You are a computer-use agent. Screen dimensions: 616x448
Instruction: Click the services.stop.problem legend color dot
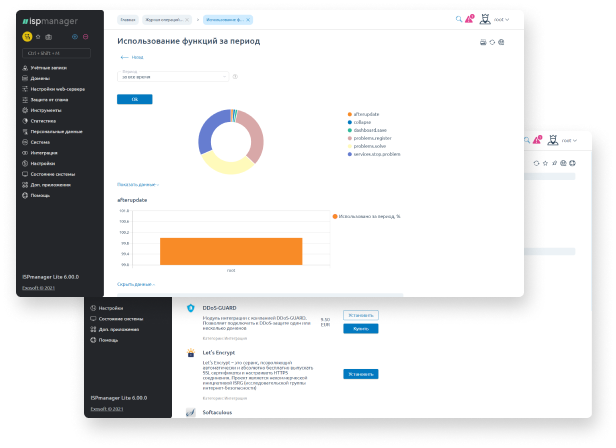tap(350, 154)
